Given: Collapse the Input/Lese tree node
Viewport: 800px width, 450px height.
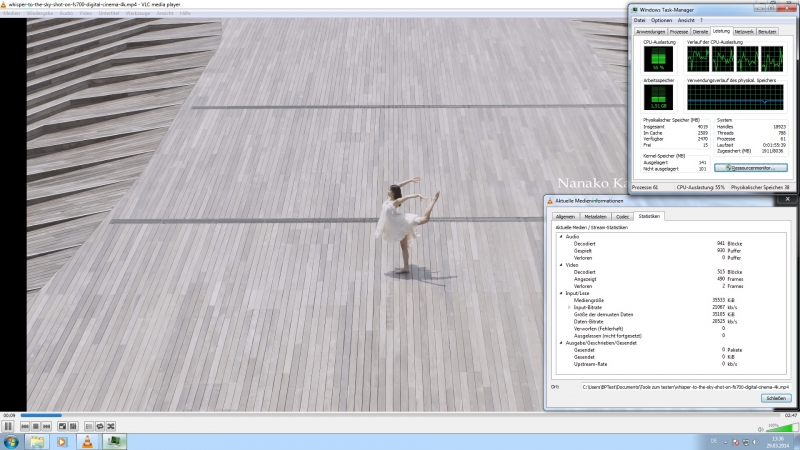Looking at the screenshot, I should pyautogui.click(x=561, y=293).
